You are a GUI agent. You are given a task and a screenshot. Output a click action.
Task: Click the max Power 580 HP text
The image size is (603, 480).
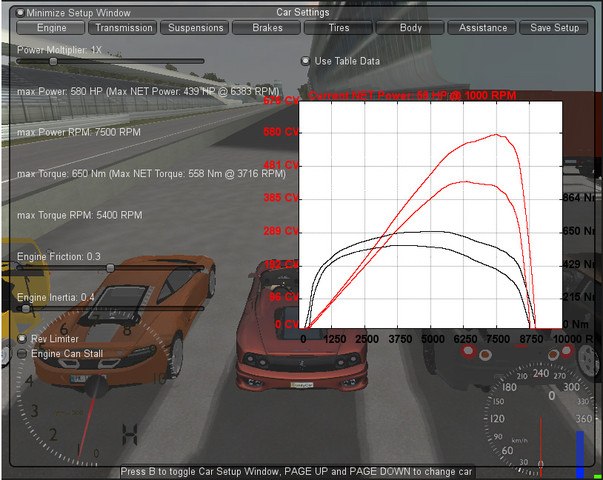pos(148,92)
